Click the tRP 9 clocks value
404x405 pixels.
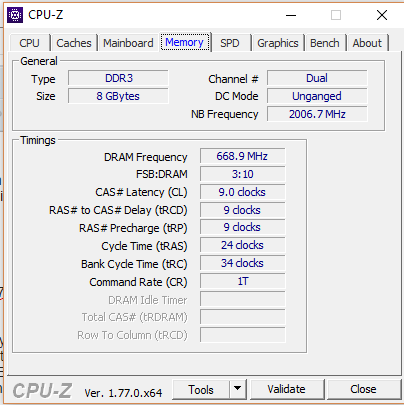pyautogui.click(x=243, y=227)
